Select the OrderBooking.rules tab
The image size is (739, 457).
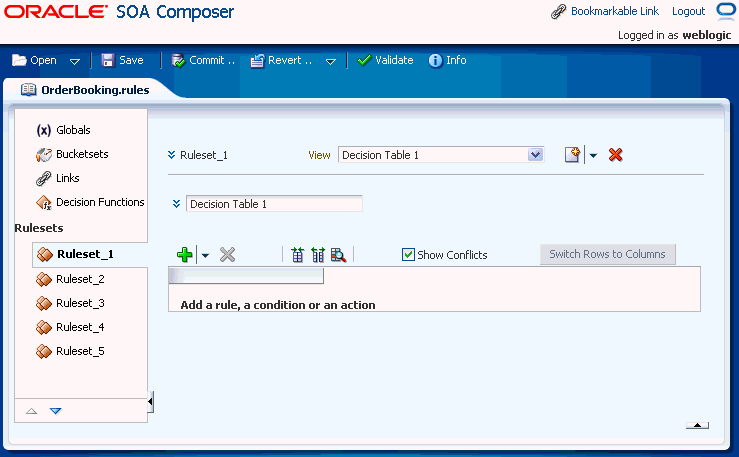click(85, 90)
